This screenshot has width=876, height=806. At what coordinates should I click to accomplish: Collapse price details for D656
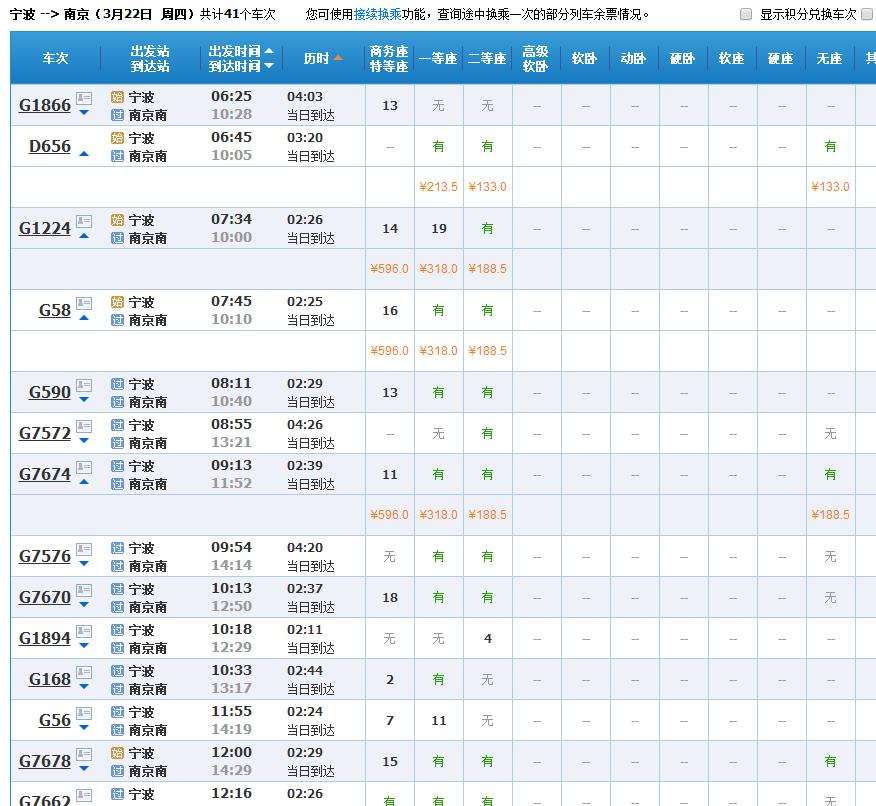84,154
